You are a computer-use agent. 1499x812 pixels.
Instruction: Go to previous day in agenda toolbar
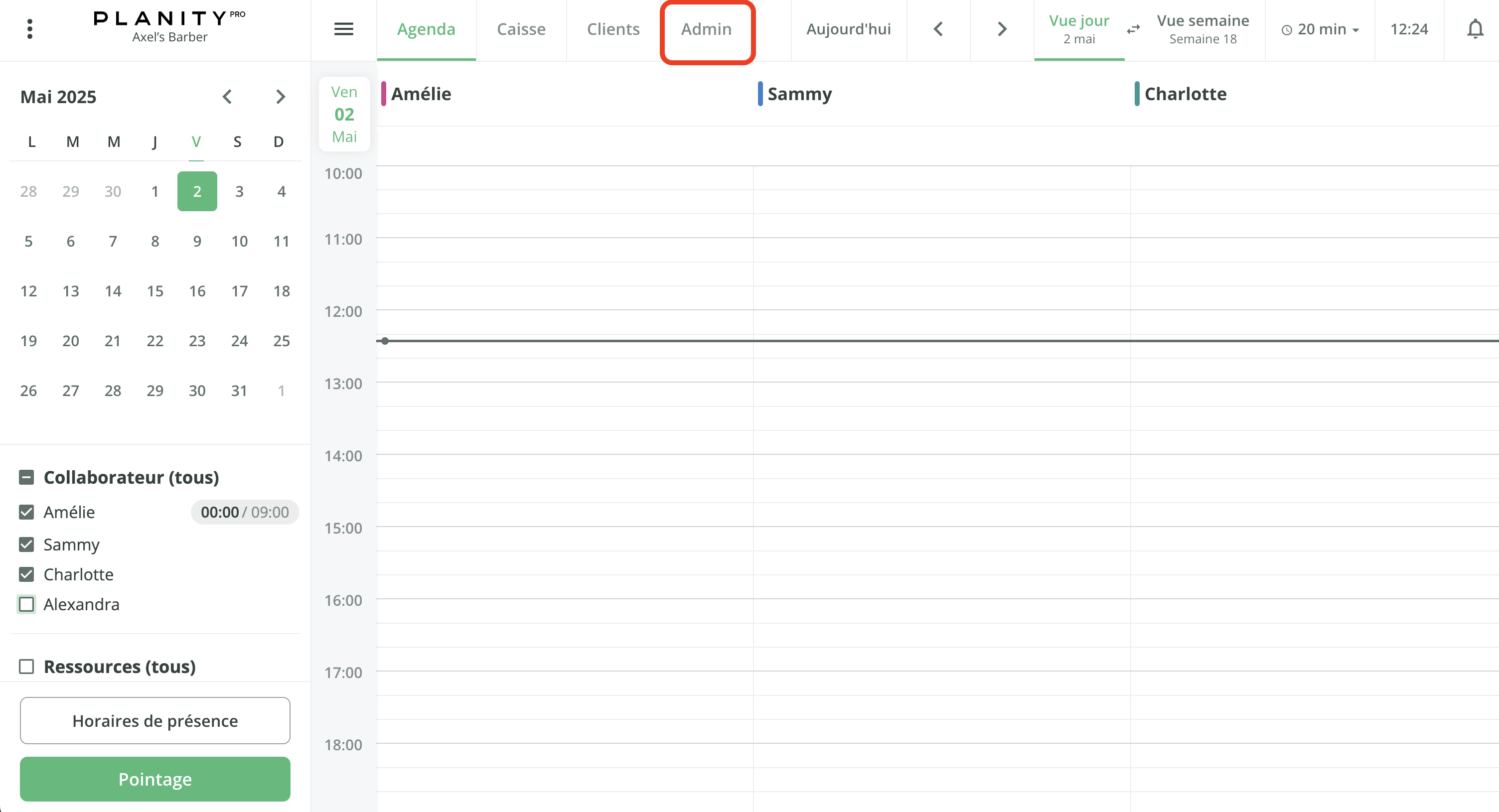[938, 29]
